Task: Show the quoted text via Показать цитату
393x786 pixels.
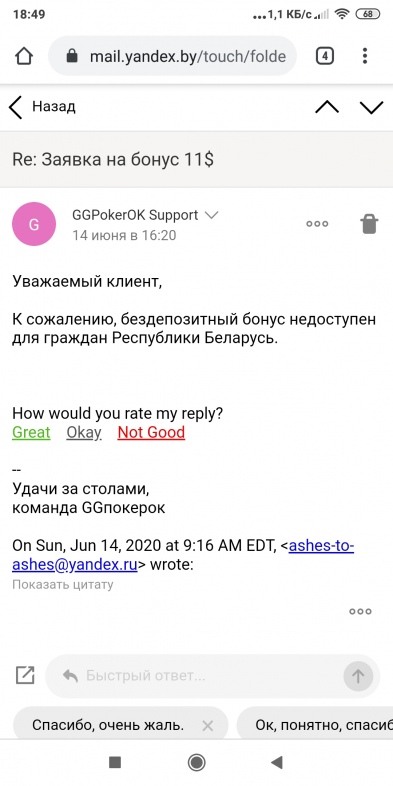Action: (63, 584)
